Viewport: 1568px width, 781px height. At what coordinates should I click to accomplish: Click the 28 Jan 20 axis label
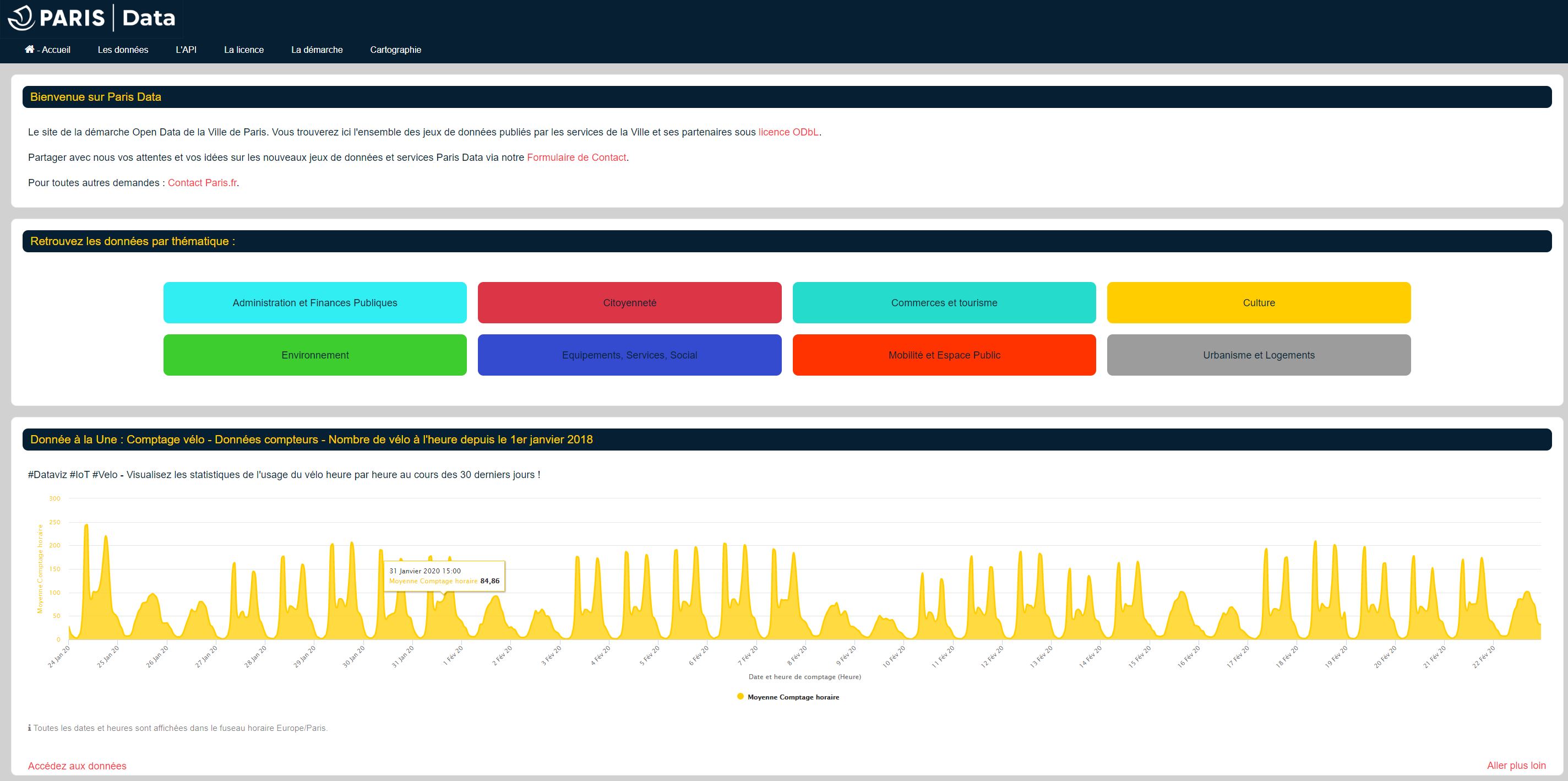pos(255,657)
